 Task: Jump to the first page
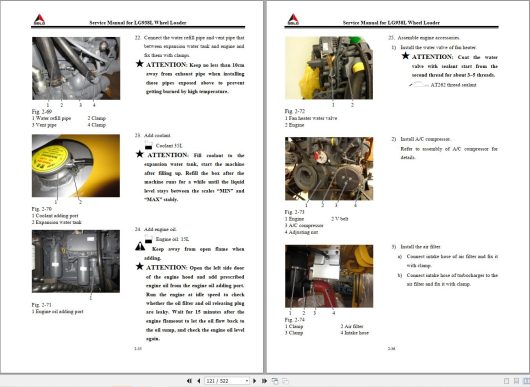pyautogui.click(x=189, y=381)
